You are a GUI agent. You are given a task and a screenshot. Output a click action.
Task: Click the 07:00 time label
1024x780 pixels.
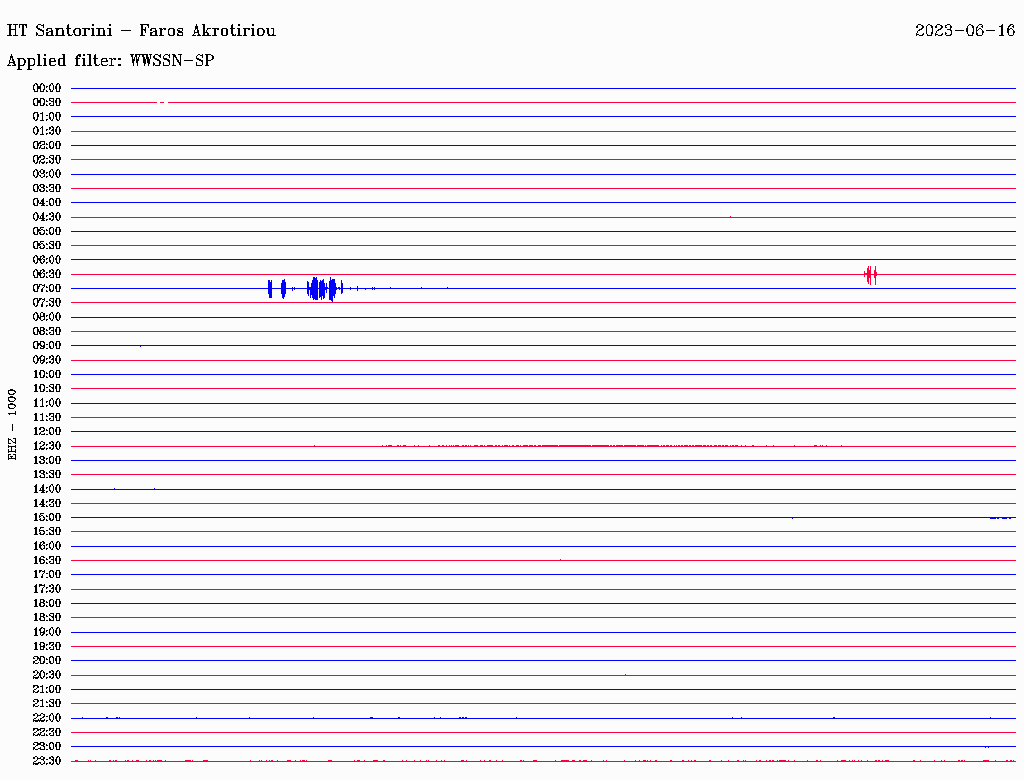(47, 289)
